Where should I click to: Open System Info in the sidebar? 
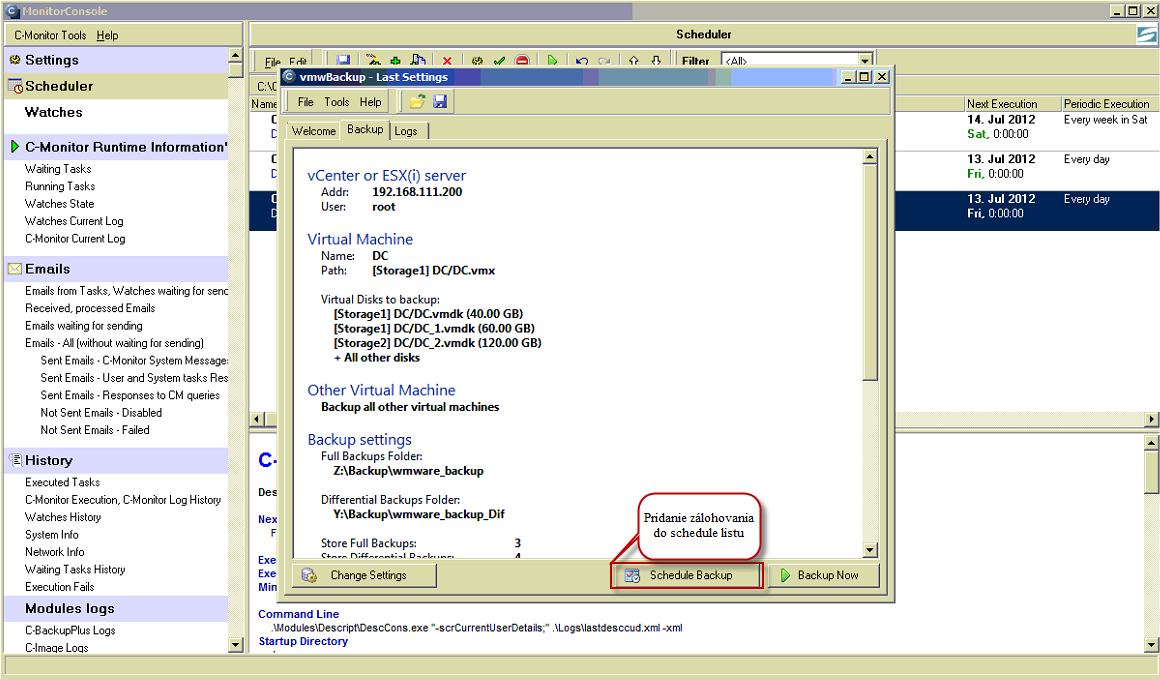pyautogui.click(x=52, y=535)
